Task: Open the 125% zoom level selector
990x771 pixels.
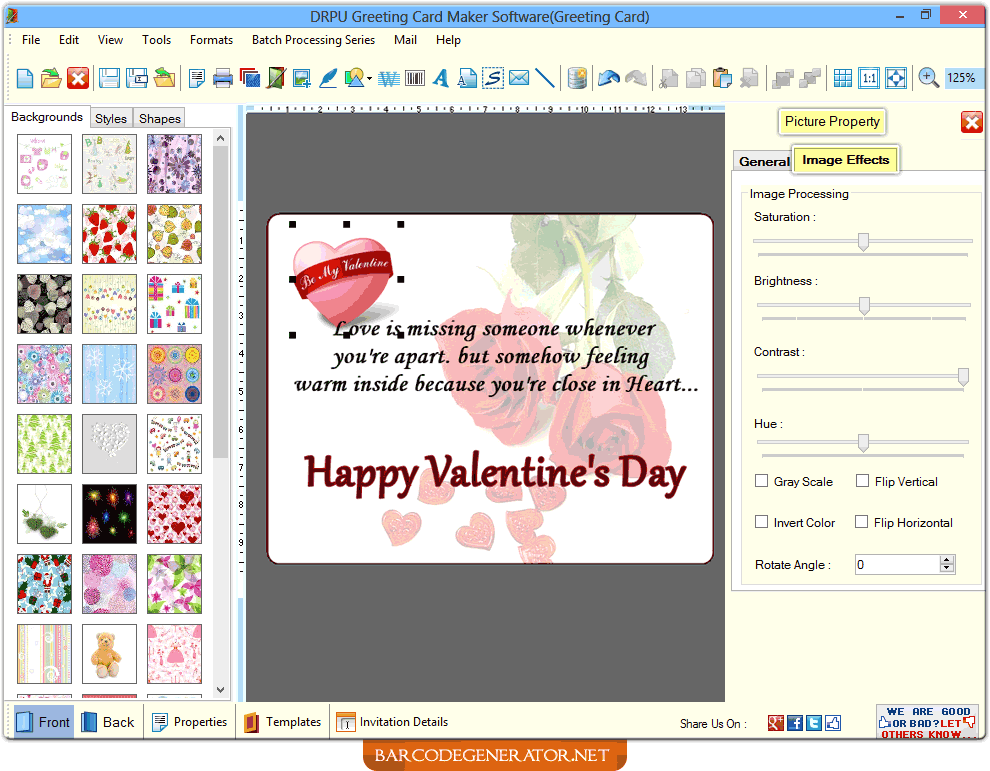Action: 963,77
